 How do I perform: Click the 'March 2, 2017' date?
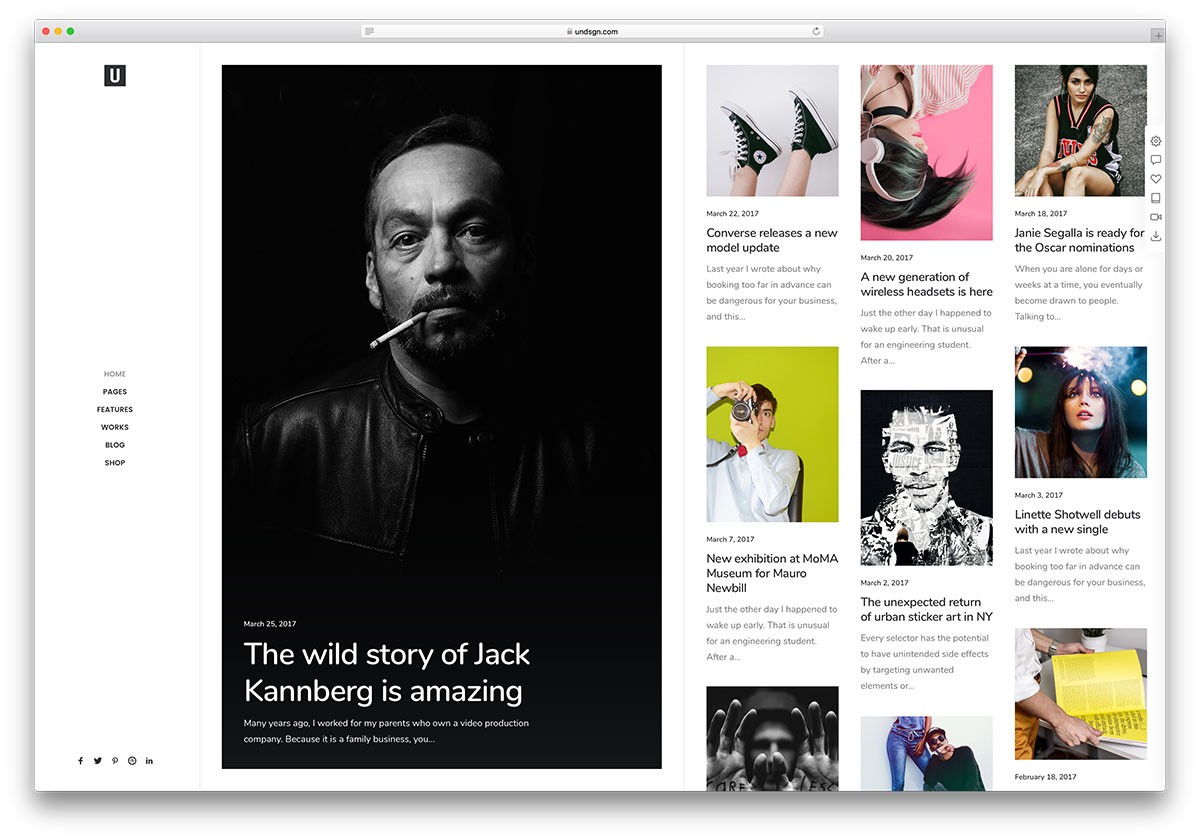click(x=885, y=583)
